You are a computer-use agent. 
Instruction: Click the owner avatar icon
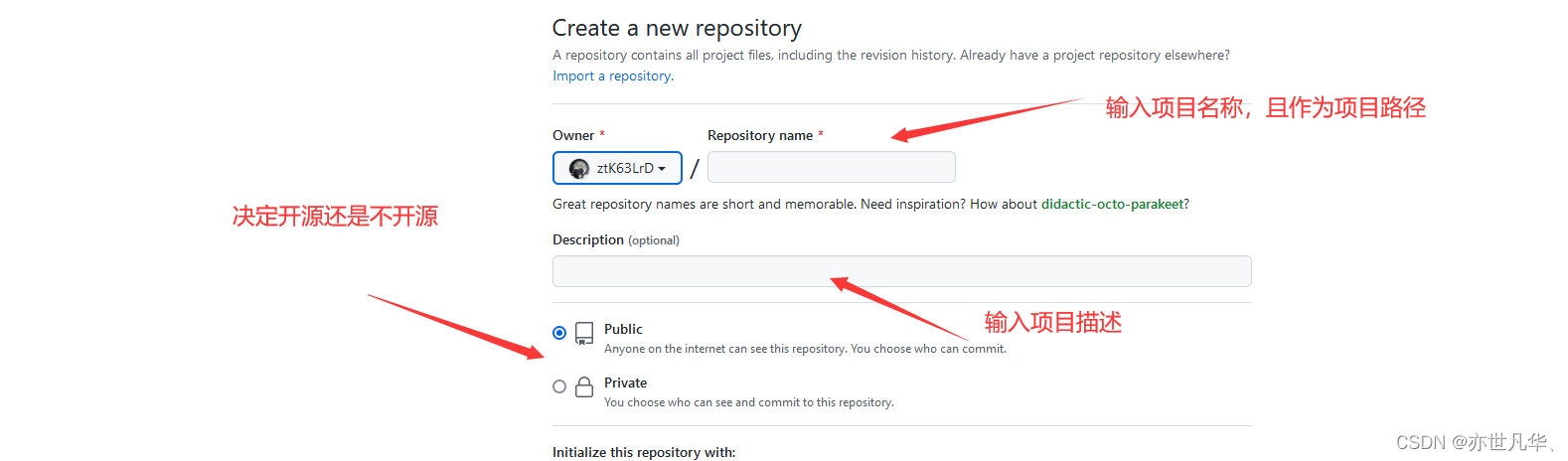coord(579,169)
